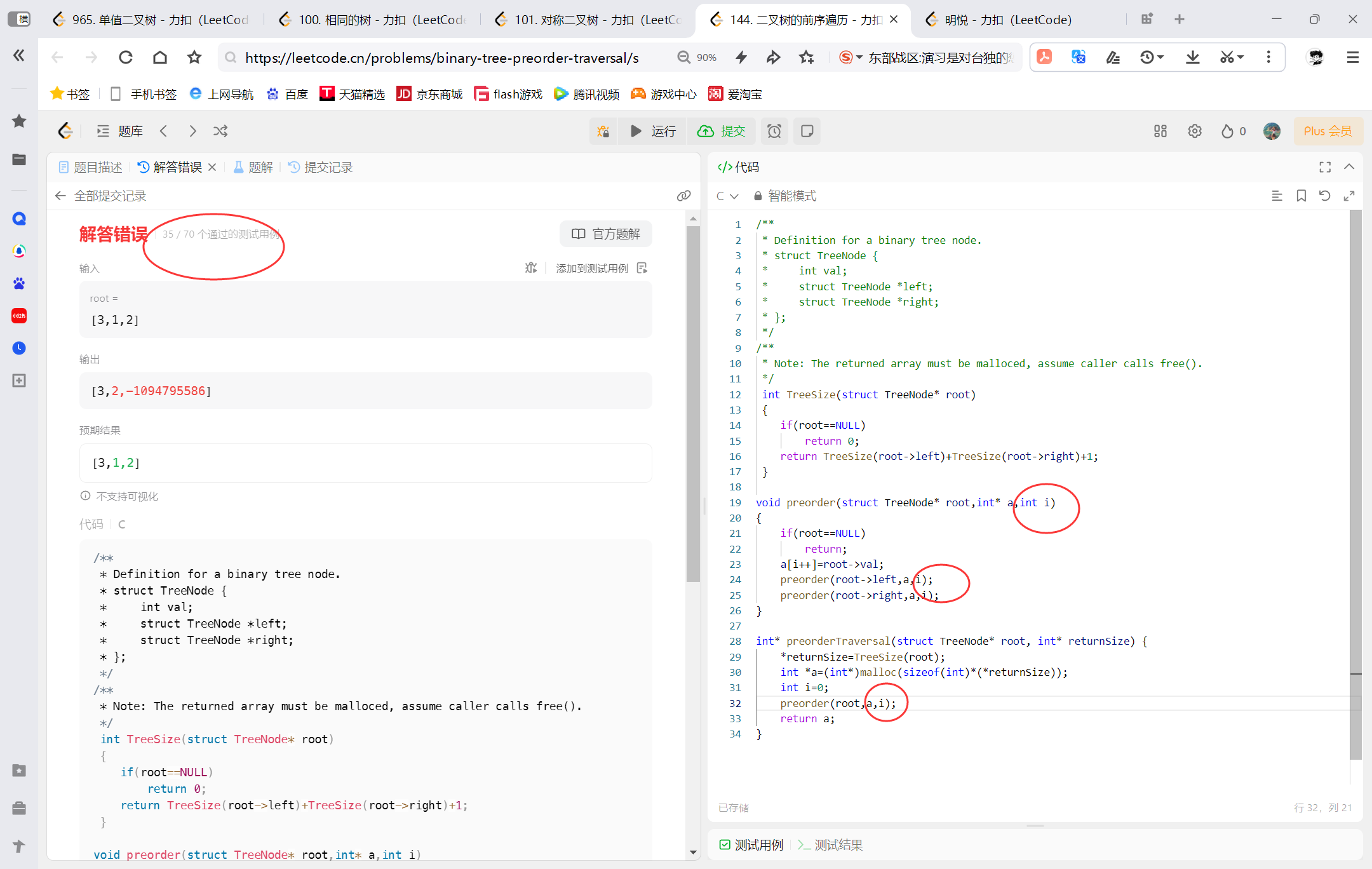Viewport: 1372px width, 869px height.
Task: Open 官方题解 official solution
Action: (606, 234)
